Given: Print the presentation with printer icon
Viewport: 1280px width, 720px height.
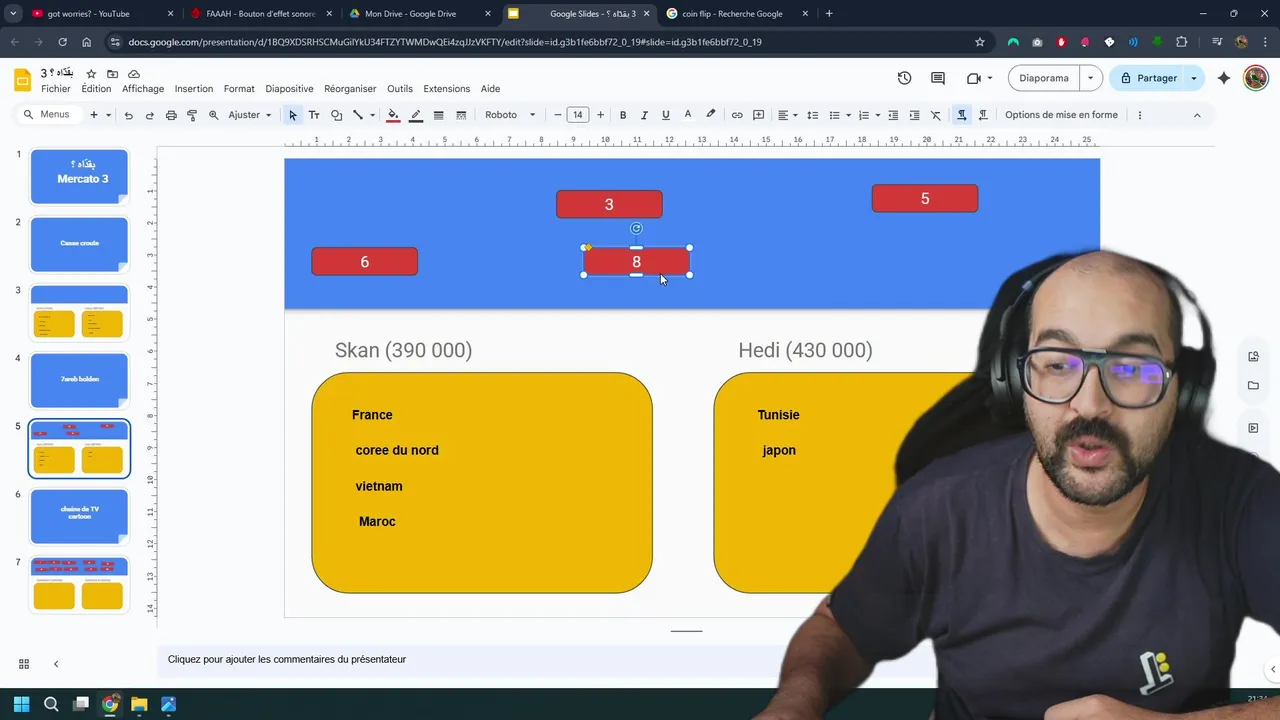Looking at the screenshot, I should pos(171,115).
